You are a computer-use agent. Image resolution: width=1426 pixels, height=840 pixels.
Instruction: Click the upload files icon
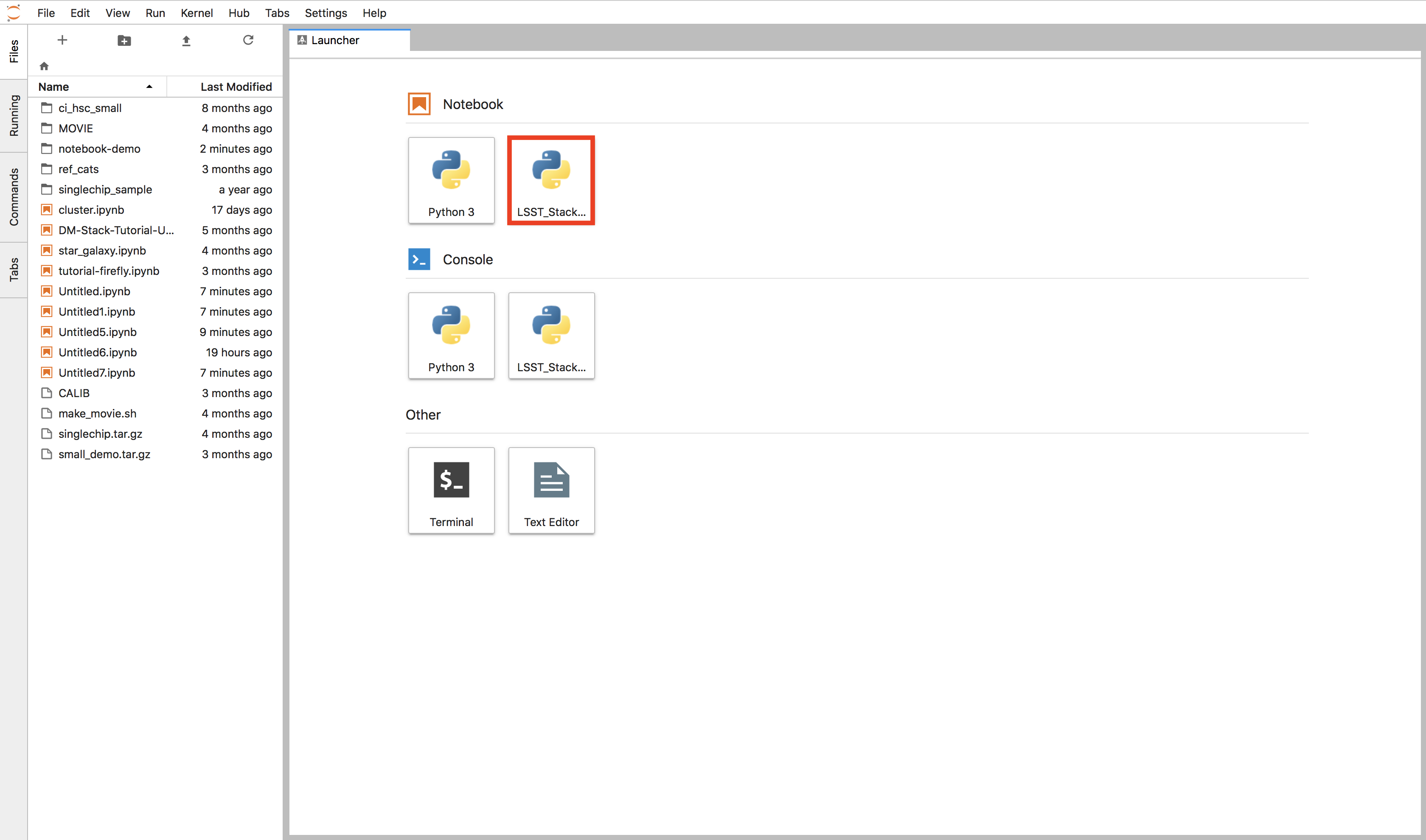(186, 40)
